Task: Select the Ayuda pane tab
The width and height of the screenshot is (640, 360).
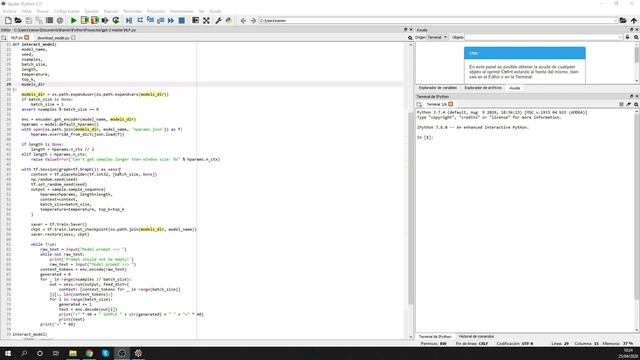Action: click(515, 88)
